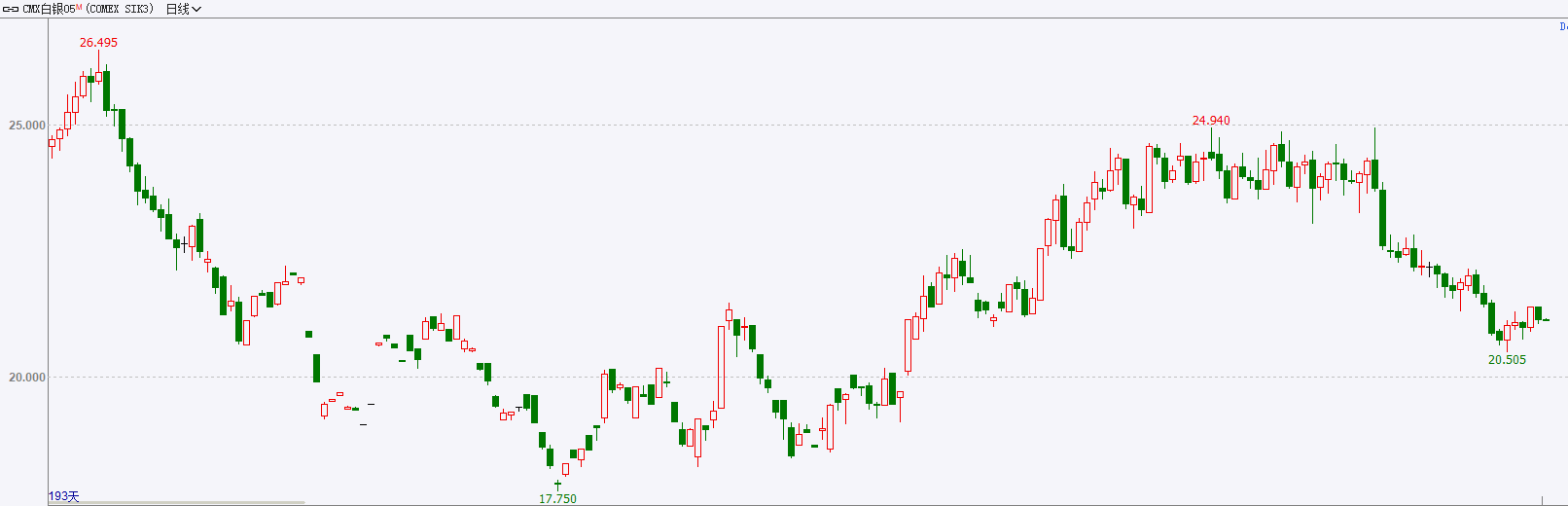
Task: Click the 25.000 dashed gridline
Action: (807, 126)
